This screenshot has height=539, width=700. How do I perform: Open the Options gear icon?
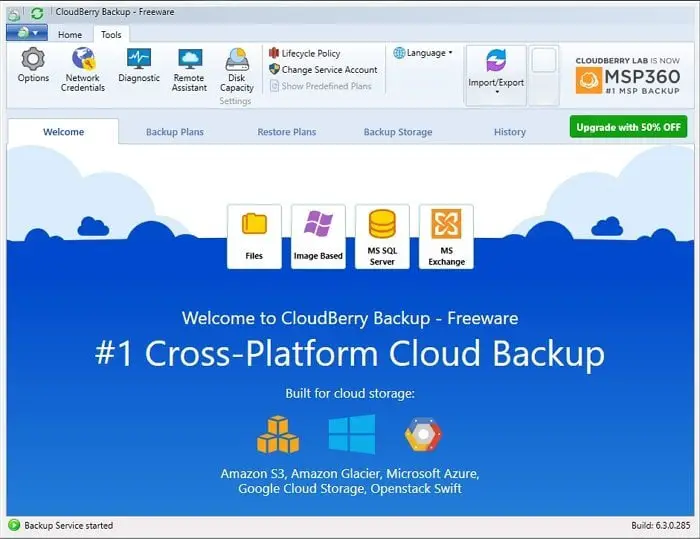33,59
